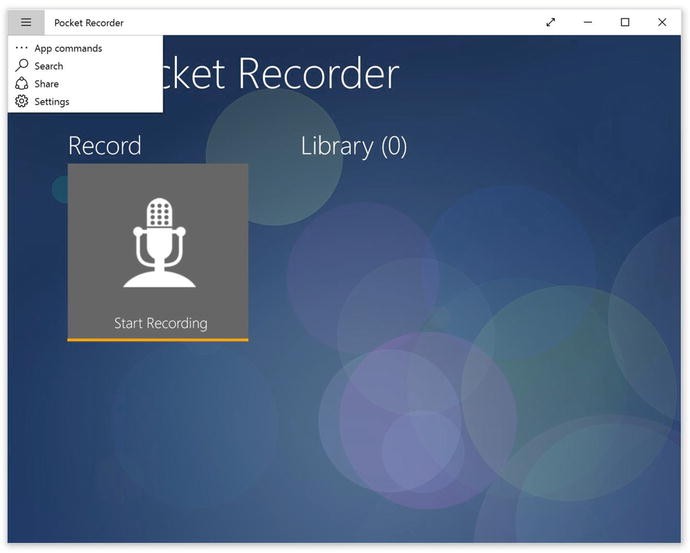
Task: Click the Share icon in menu
Action: pos(21,84)
